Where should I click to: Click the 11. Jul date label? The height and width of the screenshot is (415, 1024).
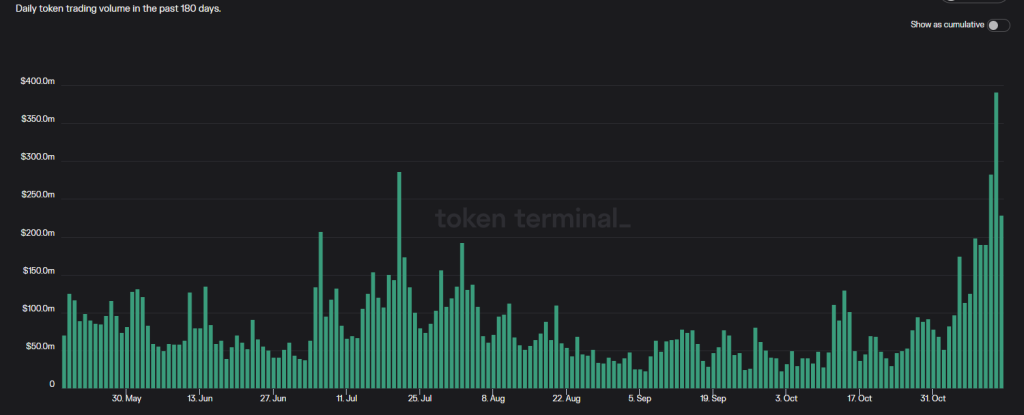point(347,398)
